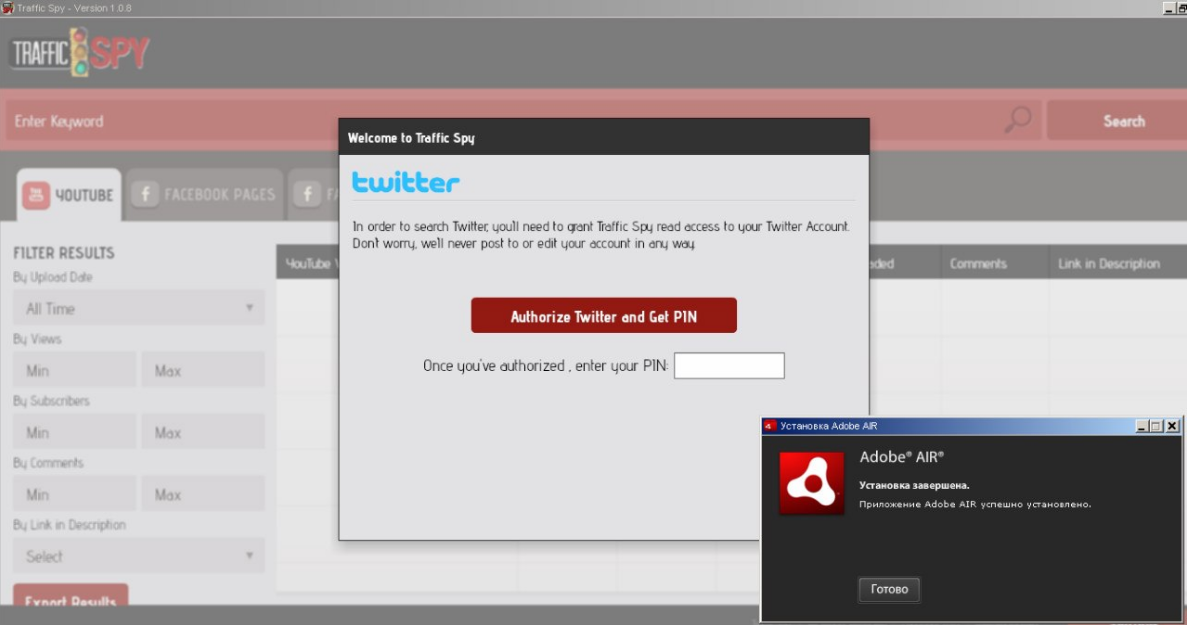The width and height of the screenshot is (1187, 625).
Task: Expand the Link in Description Select dropdown
Action: [x=138, y=556]
